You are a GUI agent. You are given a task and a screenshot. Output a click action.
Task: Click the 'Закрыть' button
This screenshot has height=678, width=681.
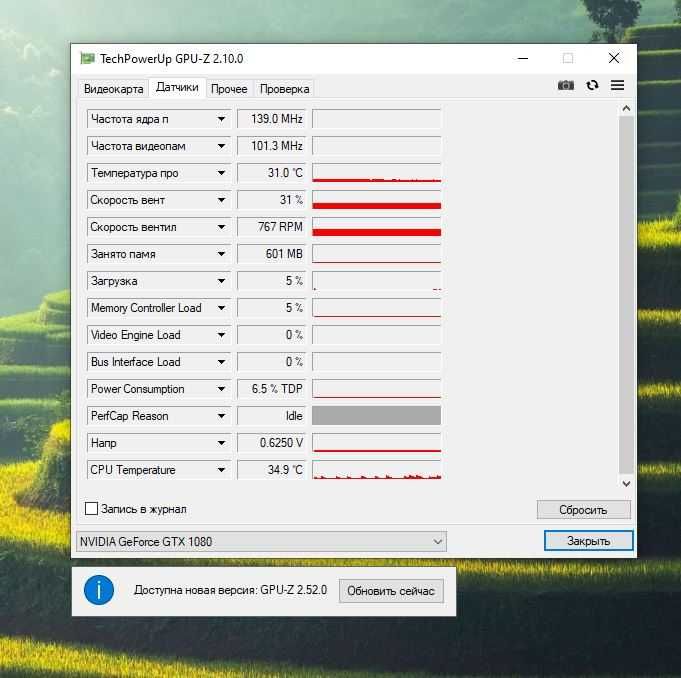point(588,541)
